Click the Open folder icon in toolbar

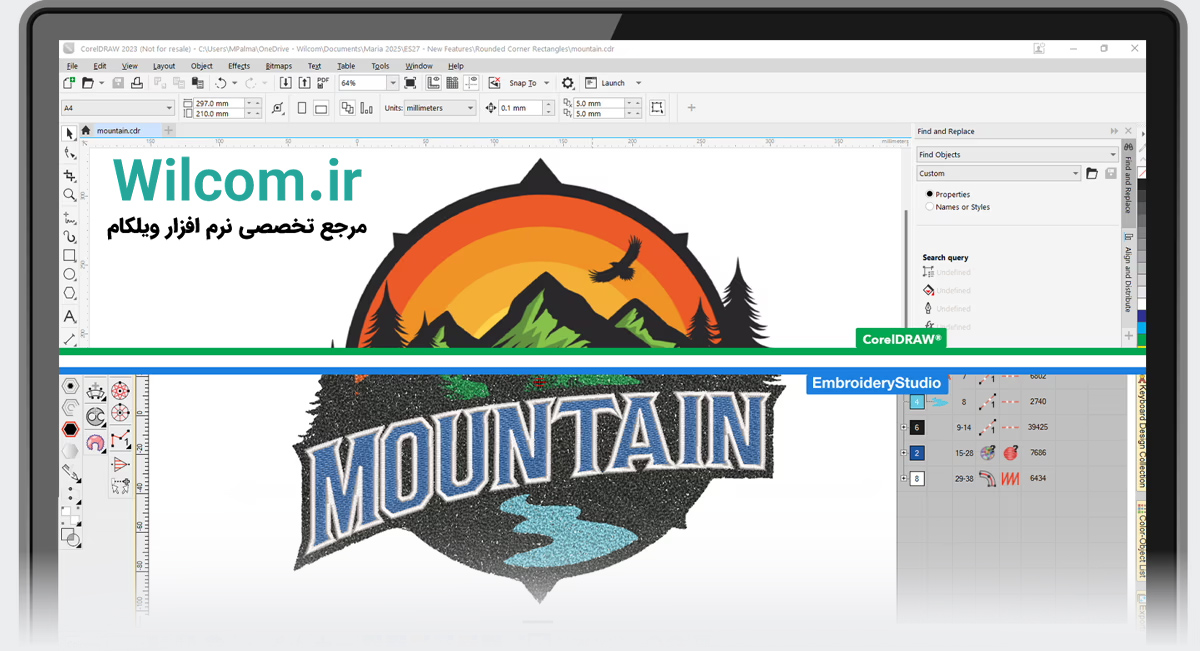(88, 83)
